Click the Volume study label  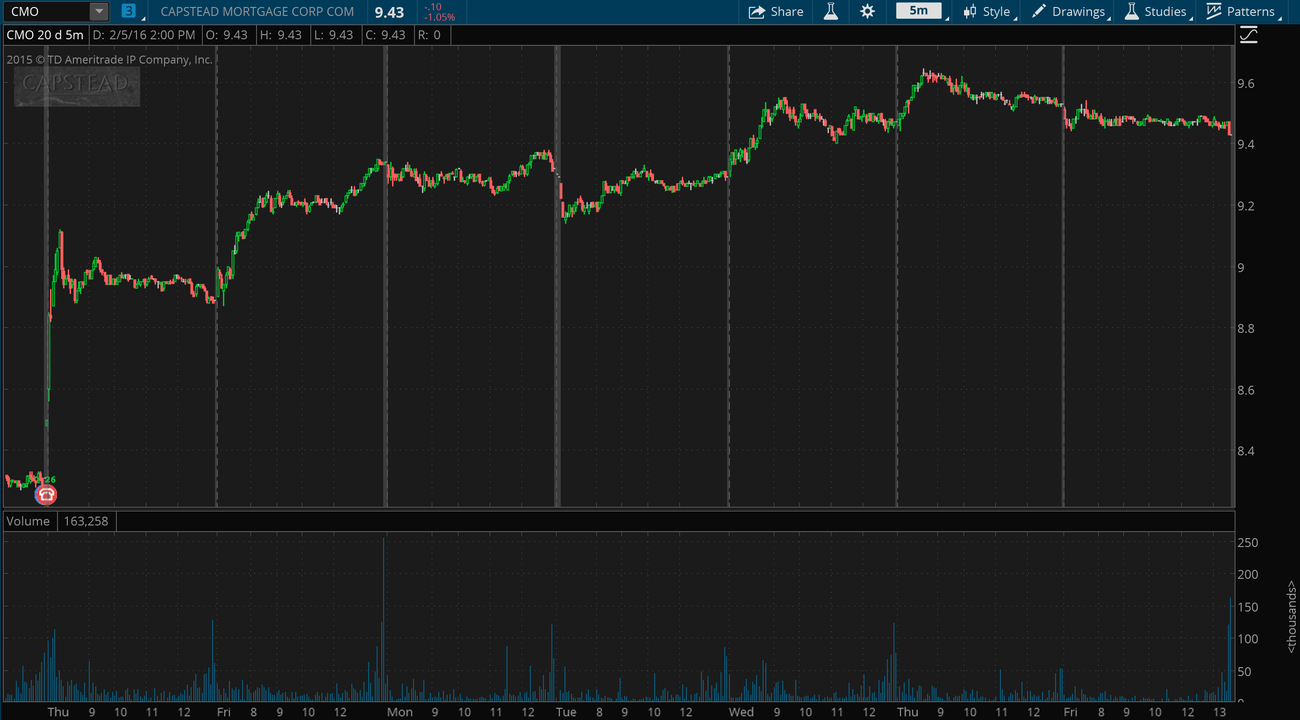tap(28, 521)
